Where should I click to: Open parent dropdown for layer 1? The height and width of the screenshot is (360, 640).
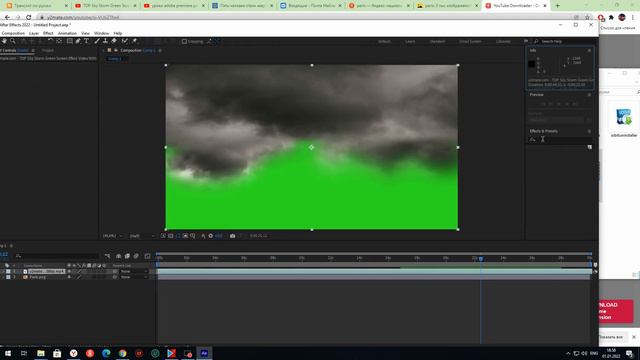point(134,271)
